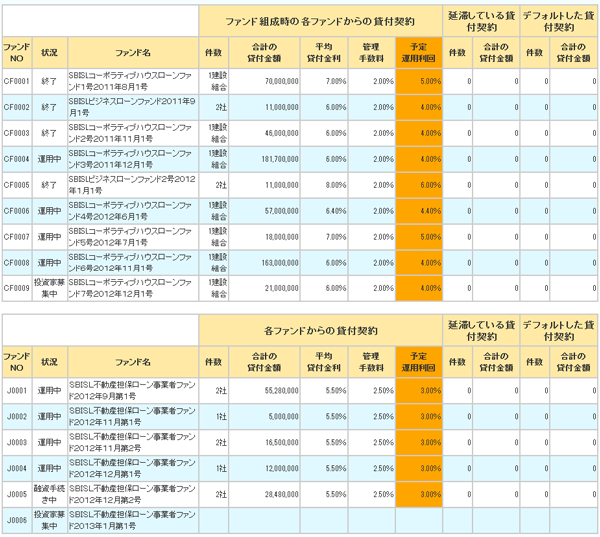Click bottom table 状況 column header
The image size is (600, 537).
(x=49, y=362)
